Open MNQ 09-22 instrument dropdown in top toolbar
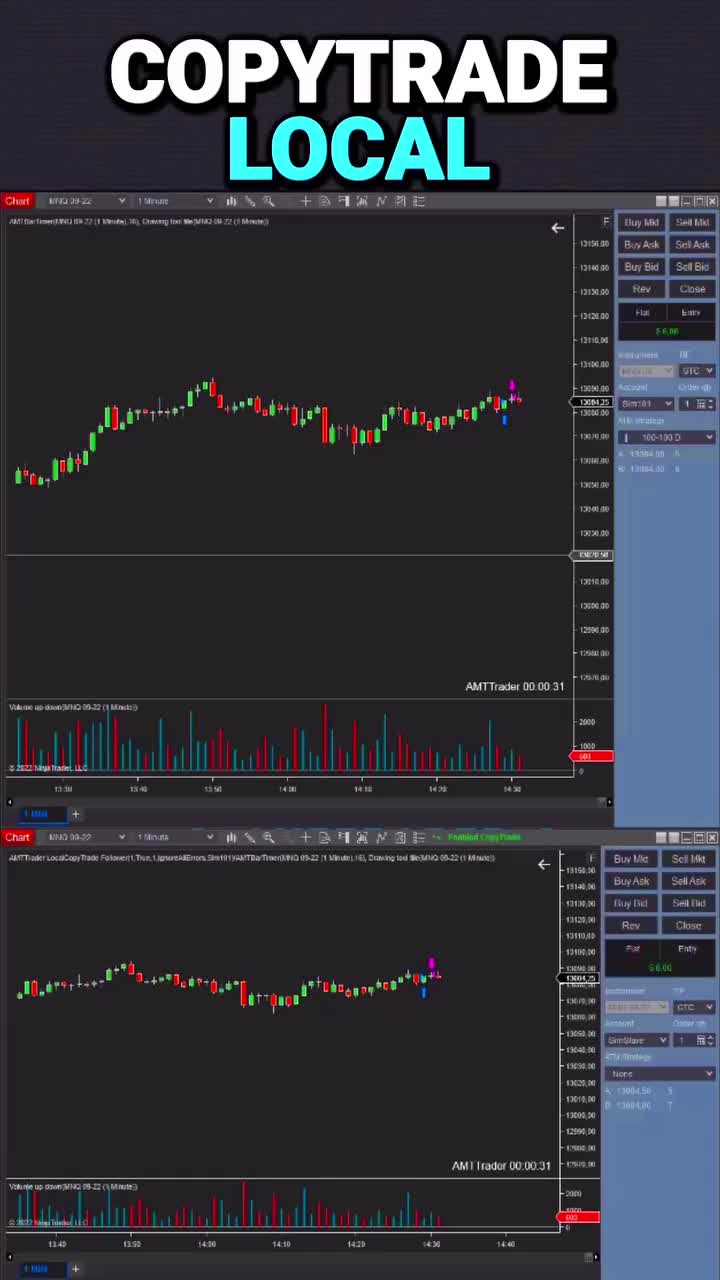 86,201
